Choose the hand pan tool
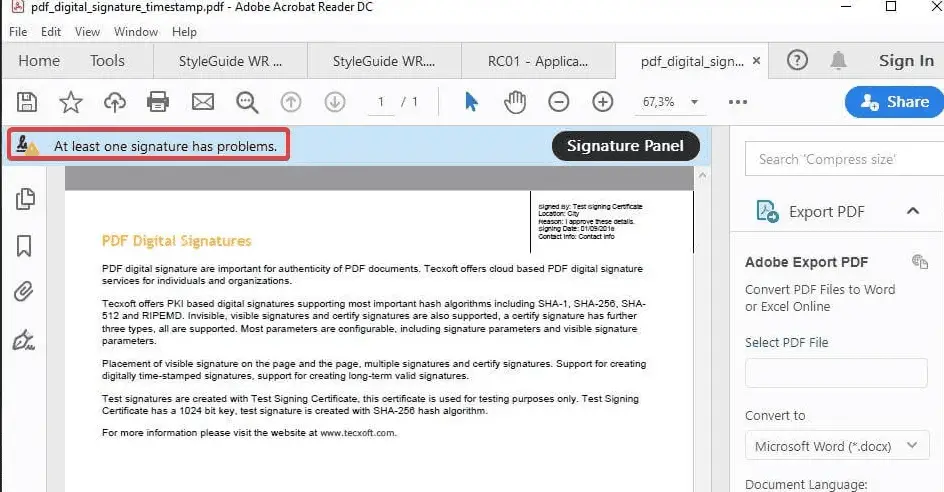This screenshot has height=492, width=944. (x=514, y=101)
